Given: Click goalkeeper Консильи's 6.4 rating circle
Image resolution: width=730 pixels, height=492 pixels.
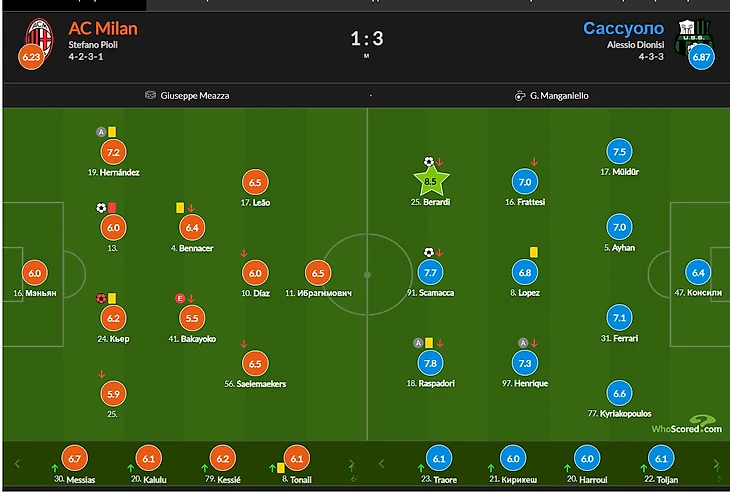Looking at the screenshot, I should [698, 273].
